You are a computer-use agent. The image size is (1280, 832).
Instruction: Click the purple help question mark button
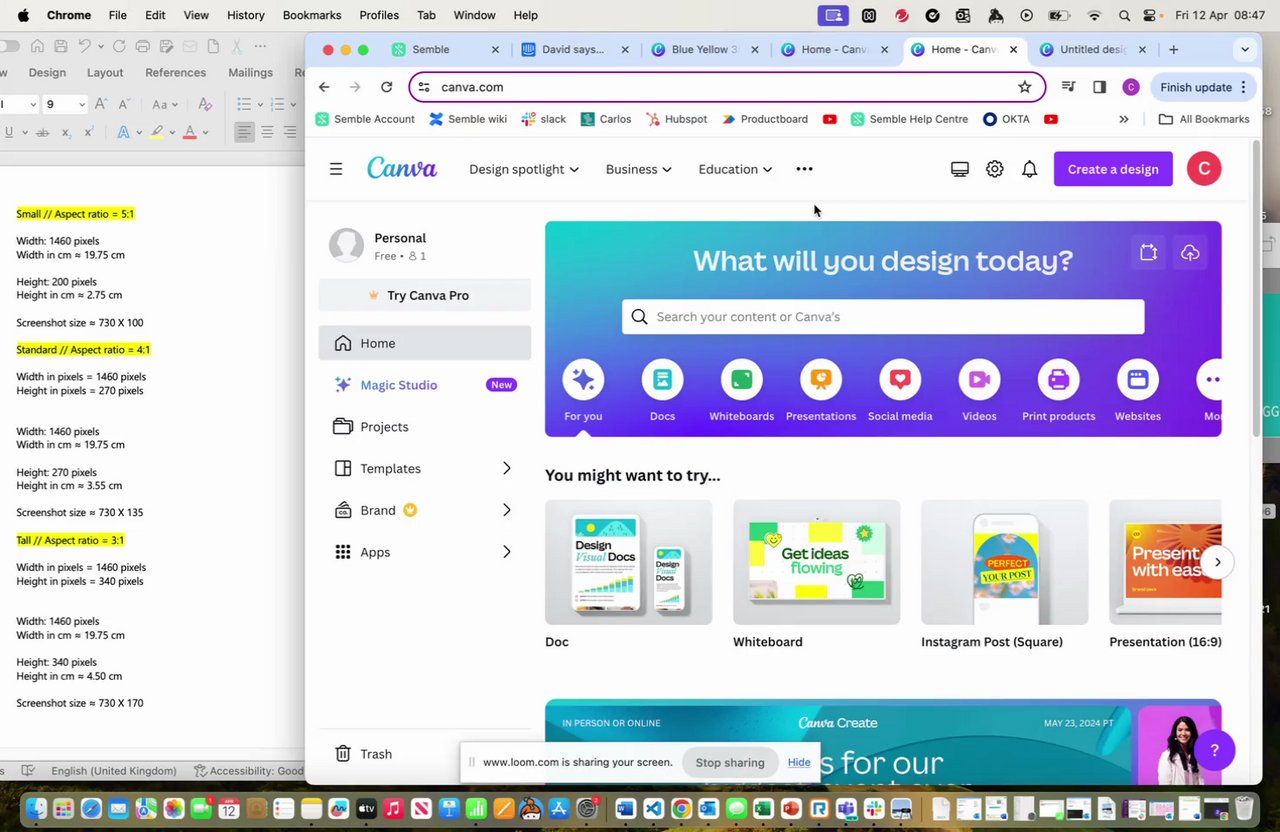pos(1215,750)
